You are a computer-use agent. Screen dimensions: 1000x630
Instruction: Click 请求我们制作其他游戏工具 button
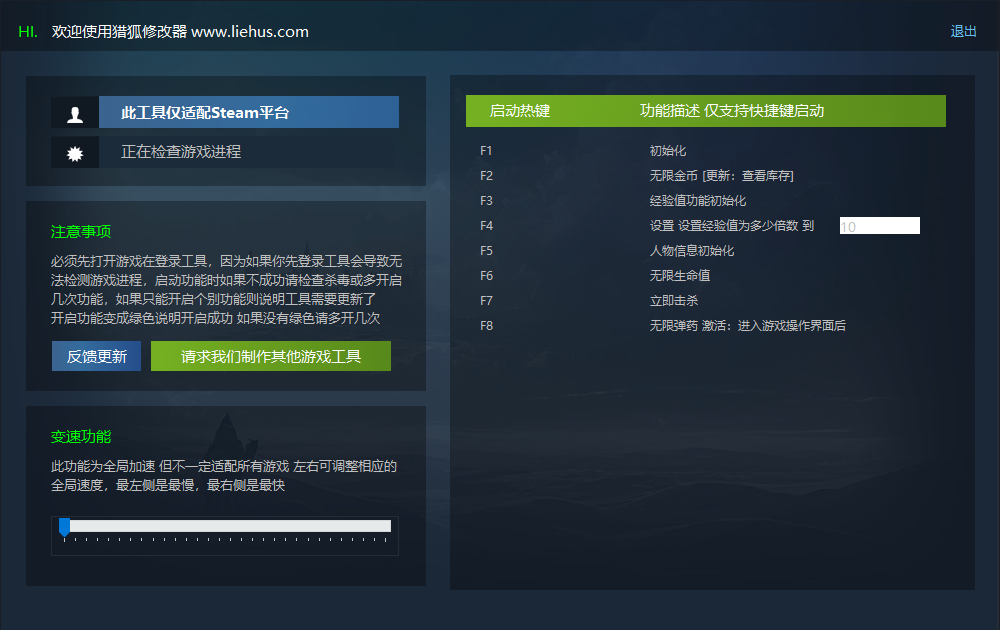pos(270,356)
